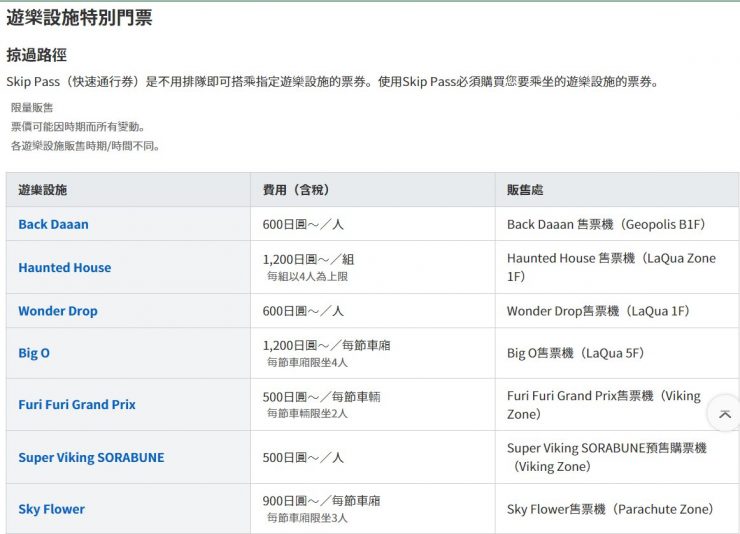Click the Back Daaan 600日圓 fee cell

click(x=303, y=224)
